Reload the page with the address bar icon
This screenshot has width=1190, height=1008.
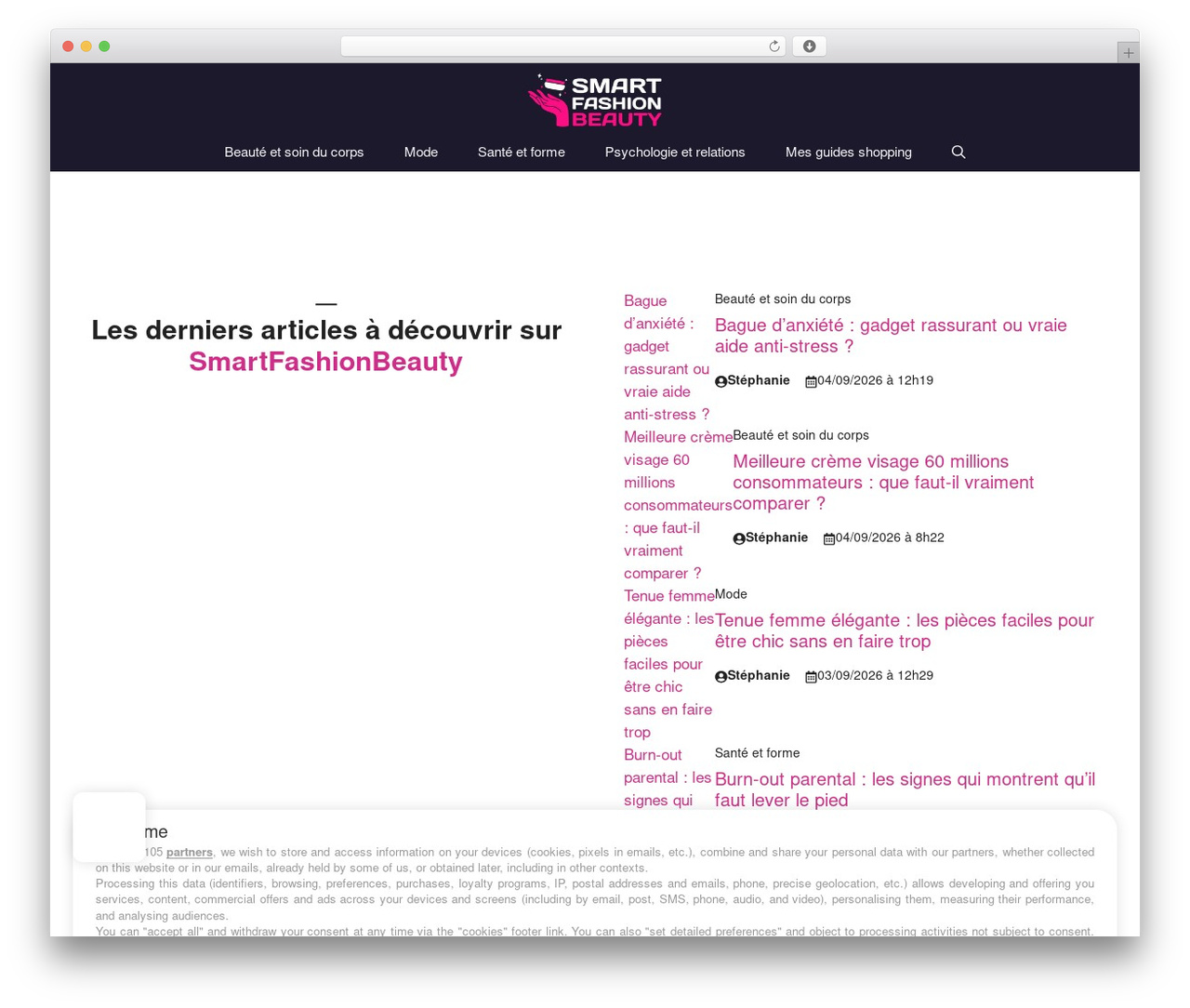click(x=774, y=46)
